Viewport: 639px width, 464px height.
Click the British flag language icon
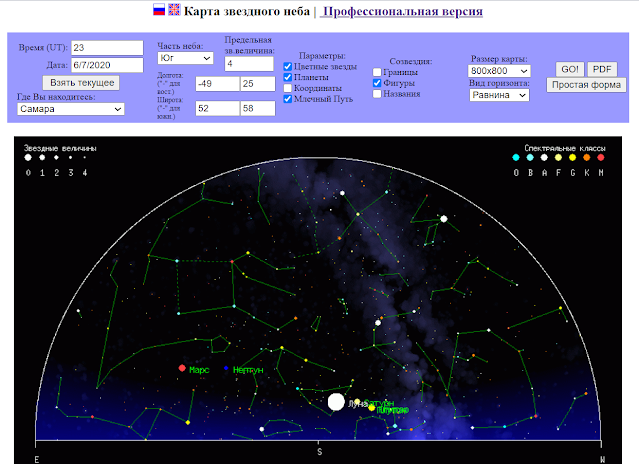coord(174,10)
